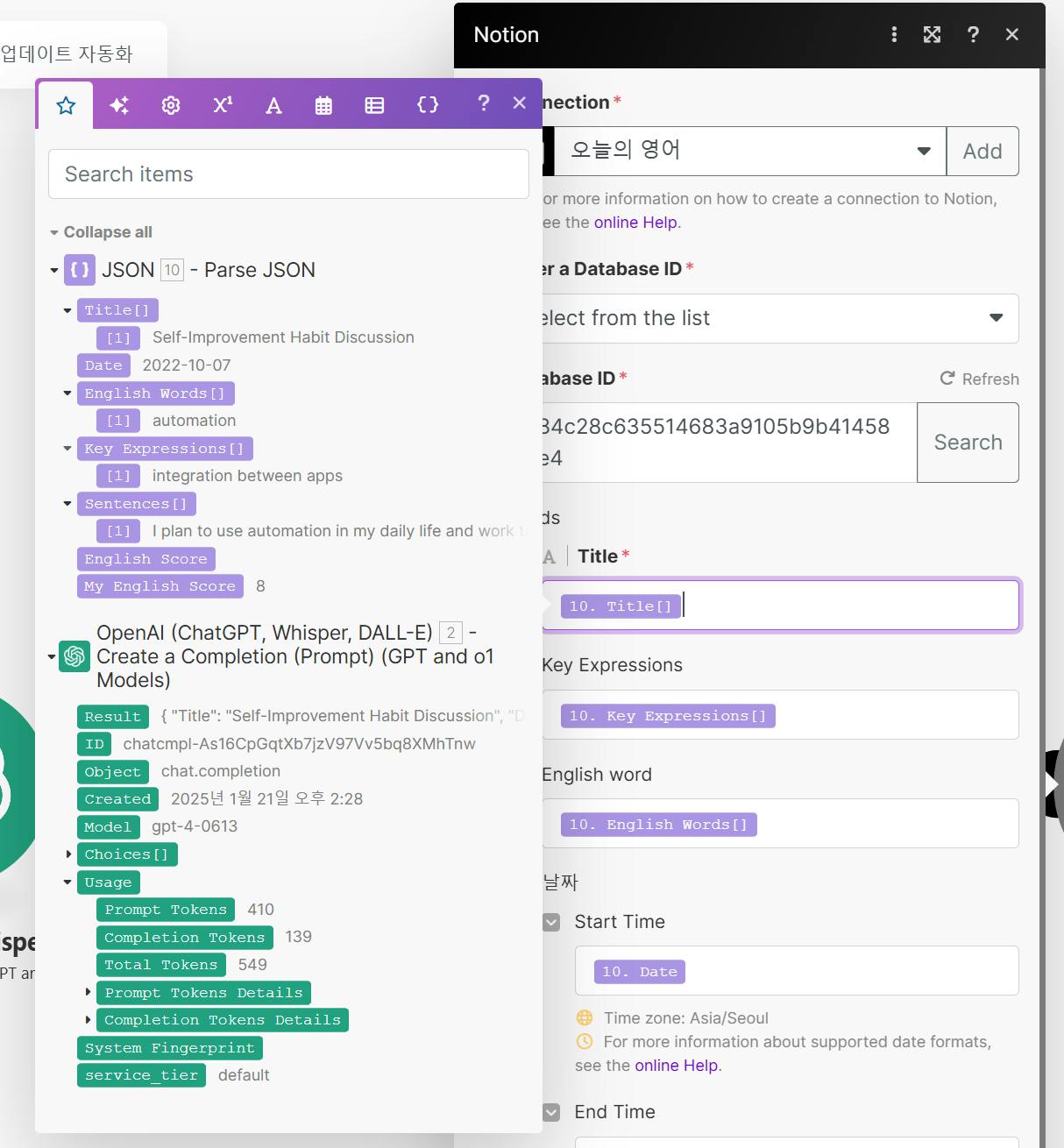Screen dimensions: 1064x1148
Task: Select the Model pill
Action: [x=108, y=827]
